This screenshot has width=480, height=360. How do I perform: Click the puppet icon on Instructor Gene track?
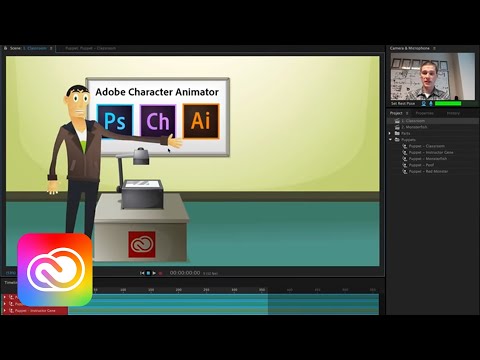coord(11,311)
